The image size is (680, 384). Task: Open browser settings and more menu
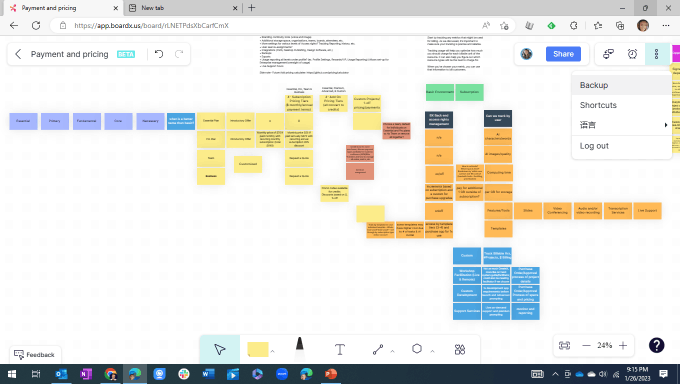[x=666, y=26]
